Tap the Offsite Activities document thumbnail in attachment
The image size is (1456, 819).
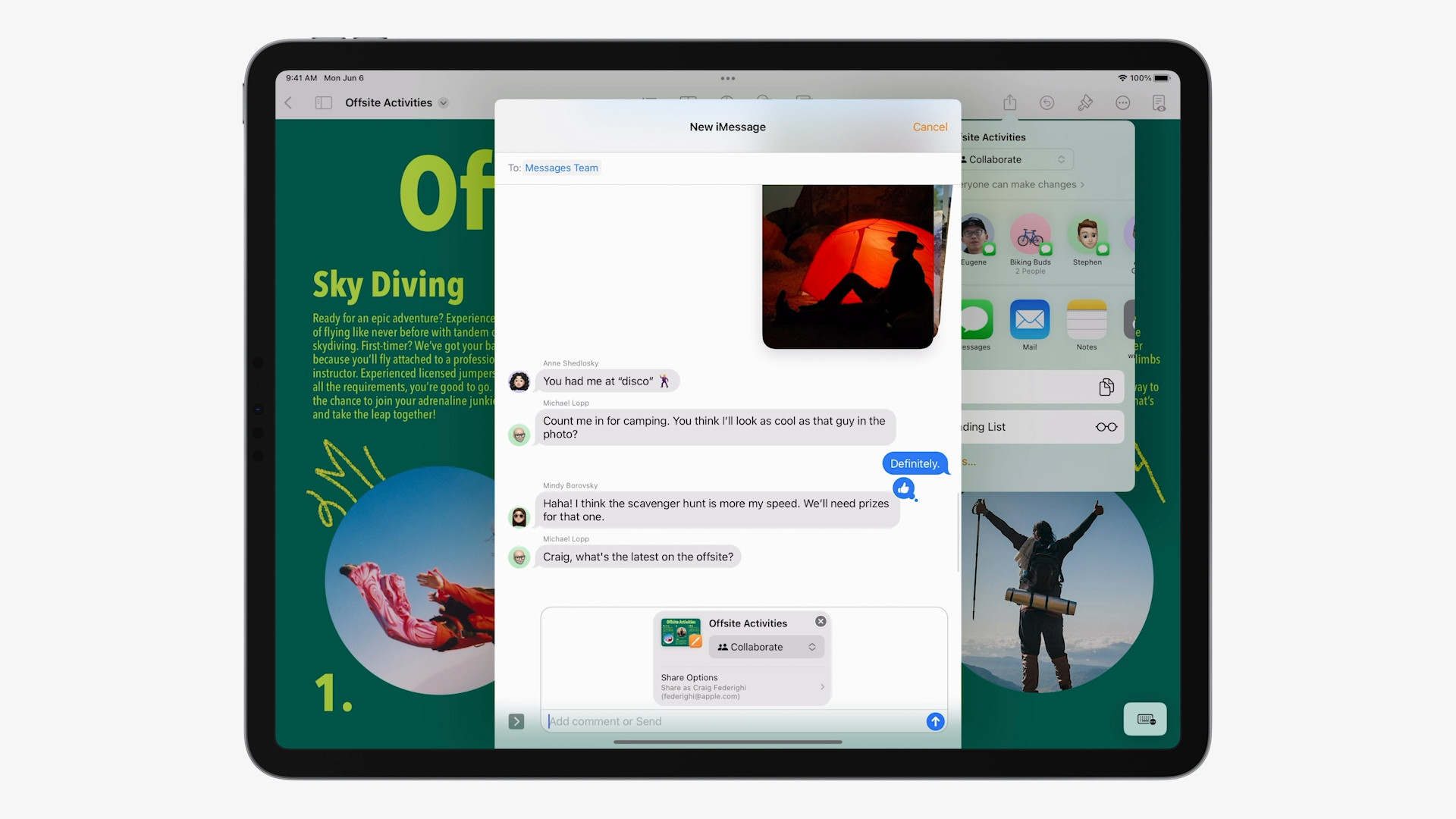tap(681, 632)
